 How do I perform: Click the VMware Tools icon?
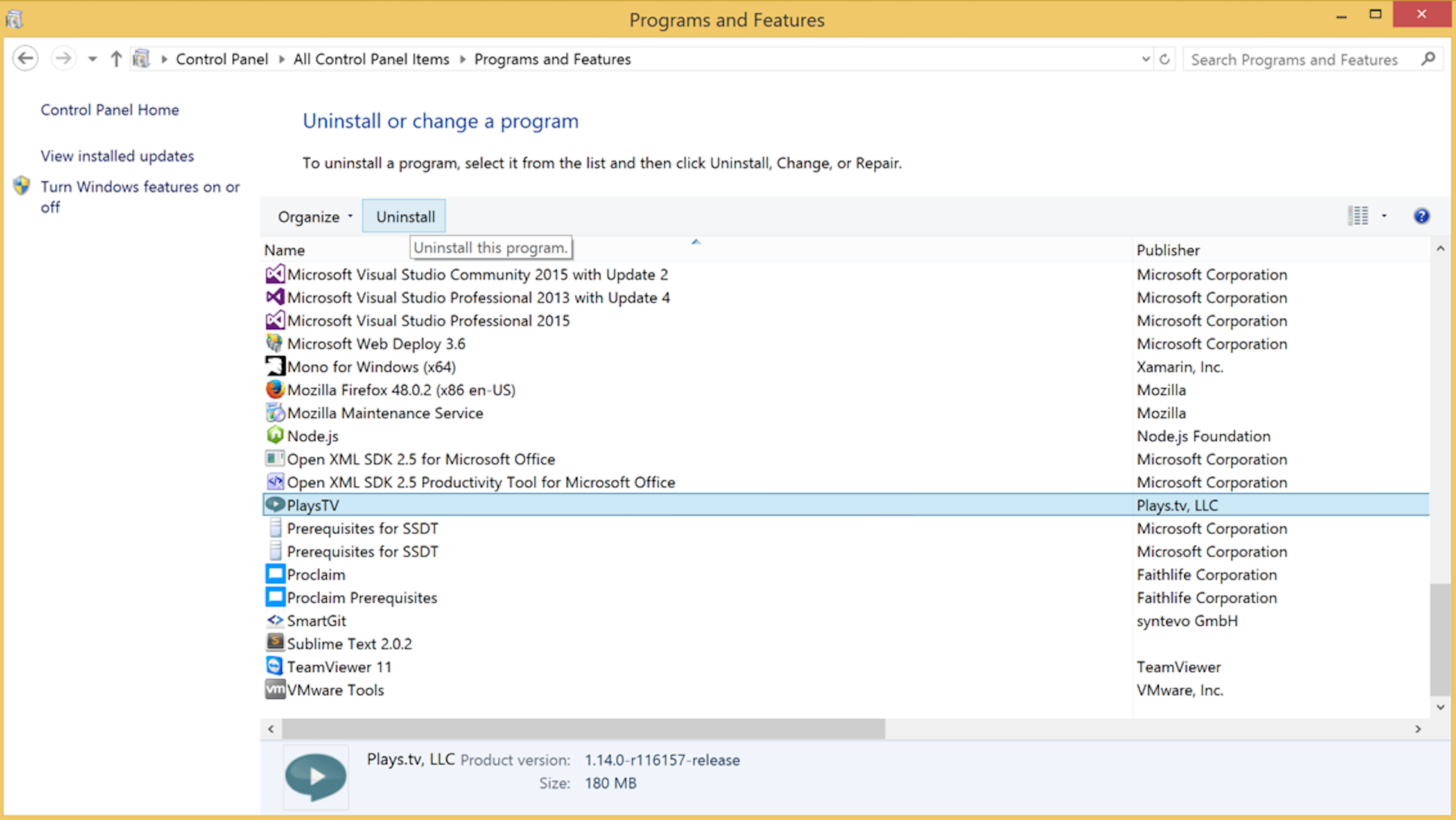click(x=275, y=690)
